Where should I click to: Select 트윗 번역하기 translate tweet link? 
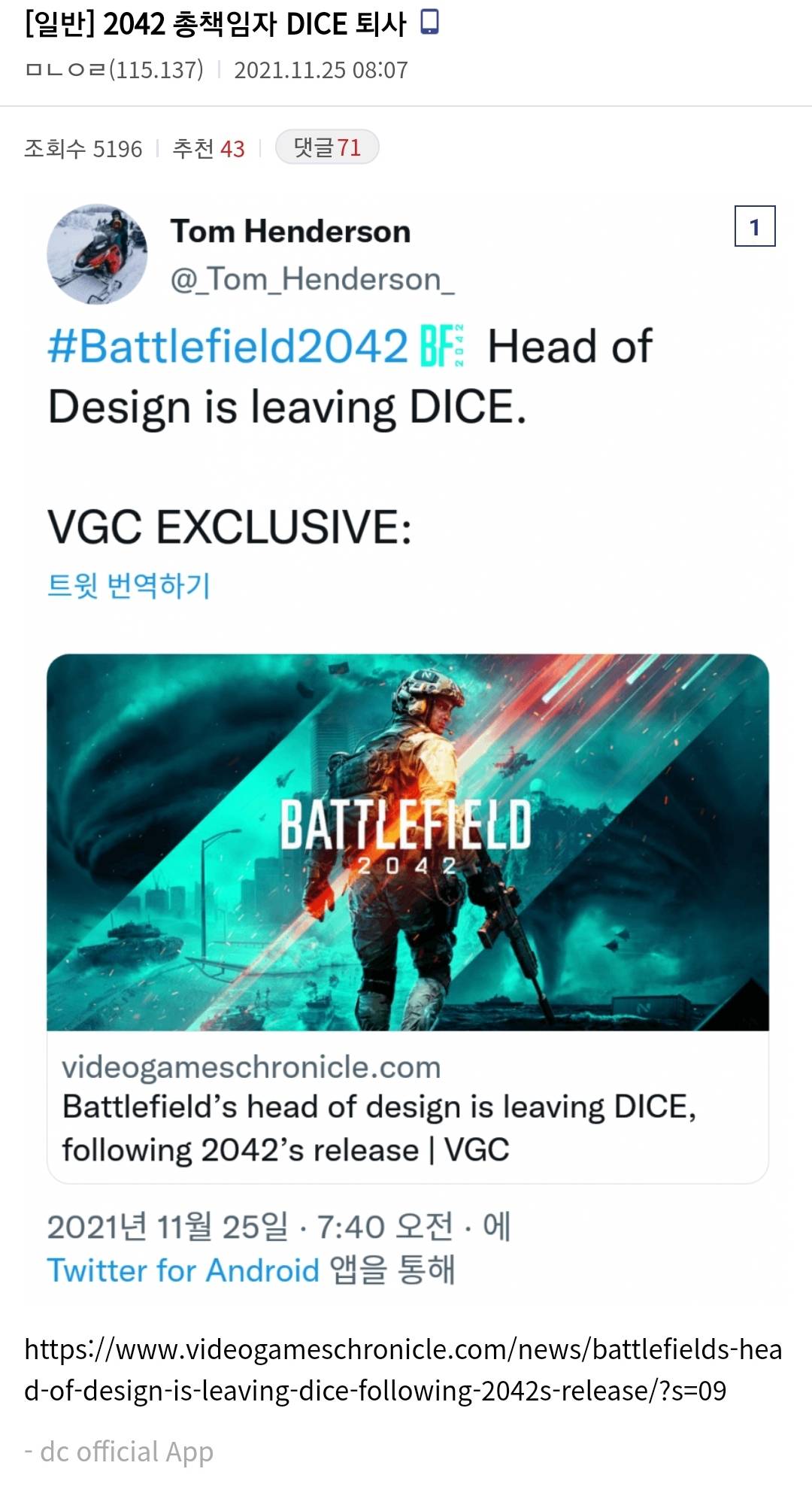129,585
